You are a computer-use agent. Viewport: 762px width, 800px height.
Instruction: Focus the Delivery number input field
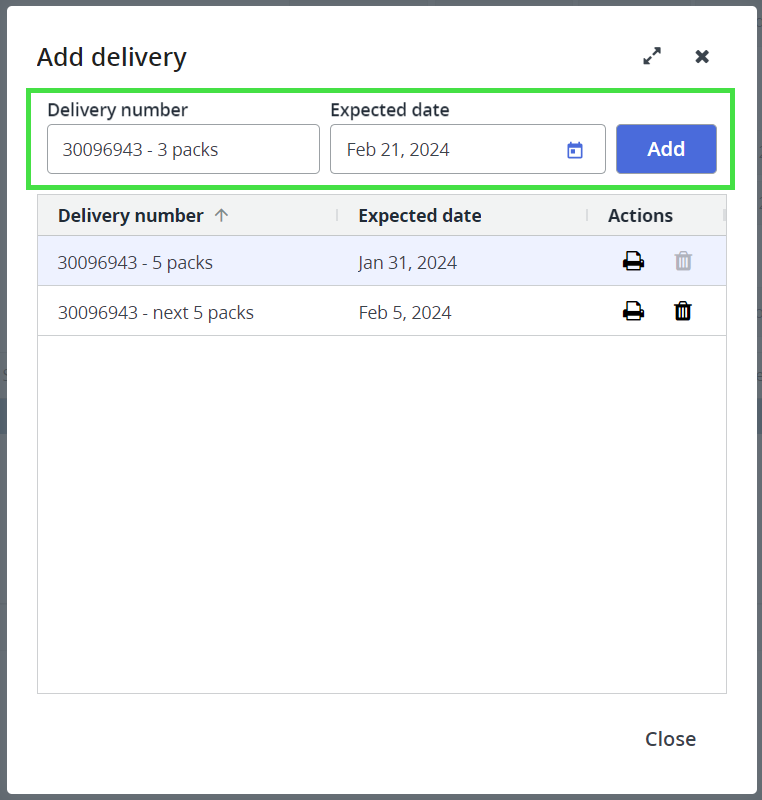click(183, 150)
